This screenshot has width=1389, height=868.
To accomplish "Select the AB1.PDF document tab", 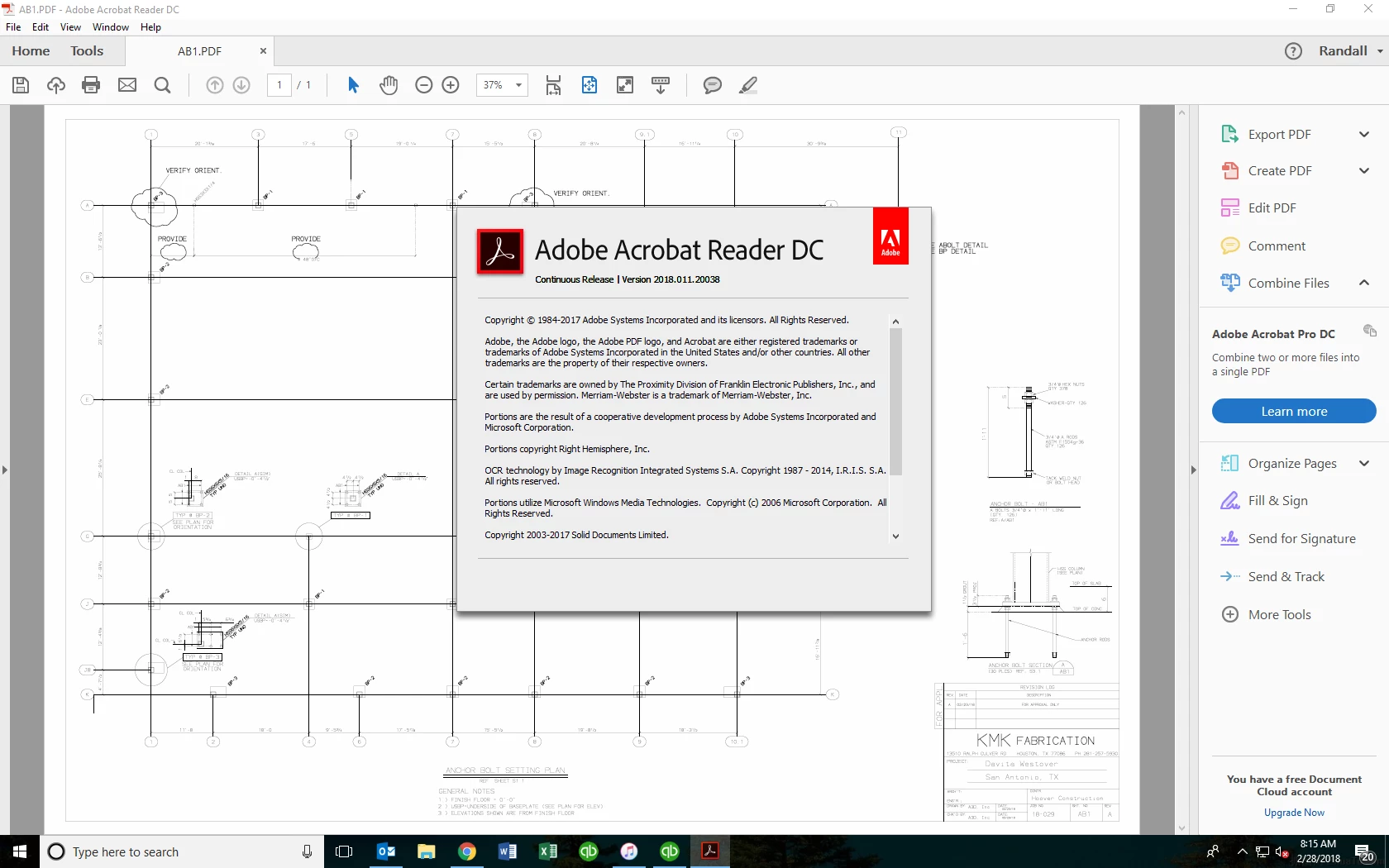I will coord(199,51).
